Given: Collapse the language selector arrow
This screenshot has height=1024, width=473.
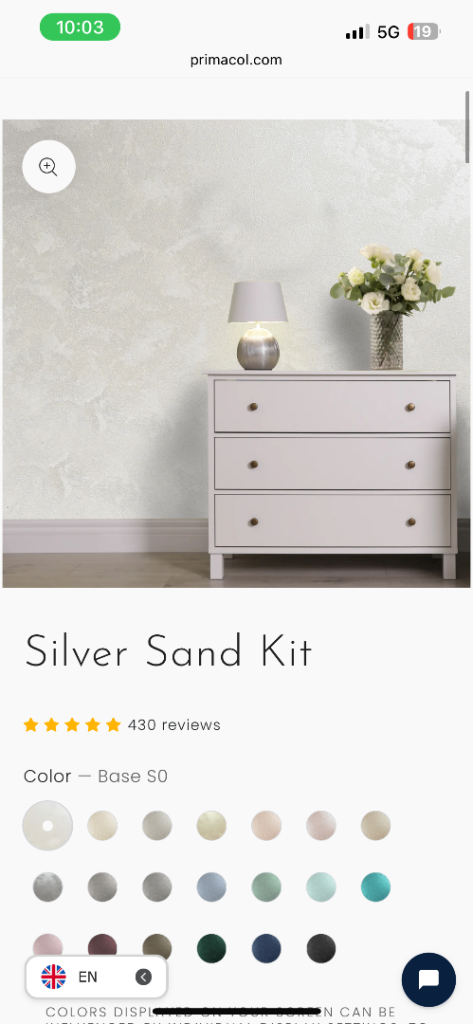Looking at the screenshot, I should coord(143,977).
